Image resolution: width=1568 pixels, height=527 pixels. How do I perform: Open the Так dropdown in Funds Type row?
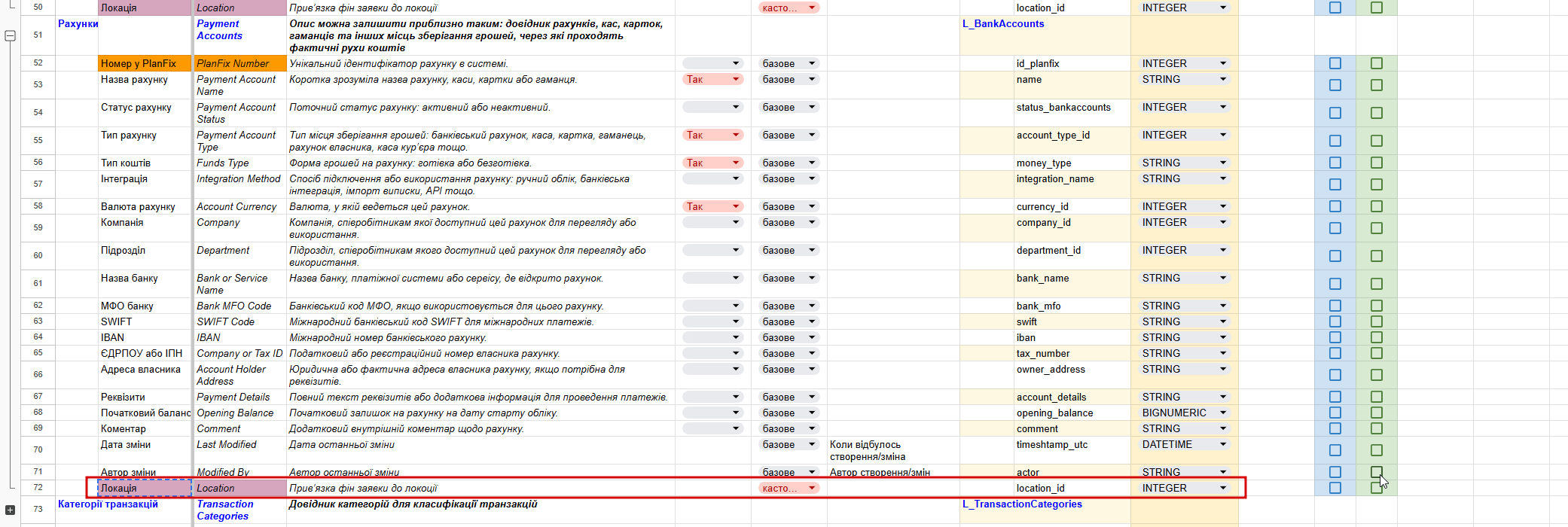(713, 163)
